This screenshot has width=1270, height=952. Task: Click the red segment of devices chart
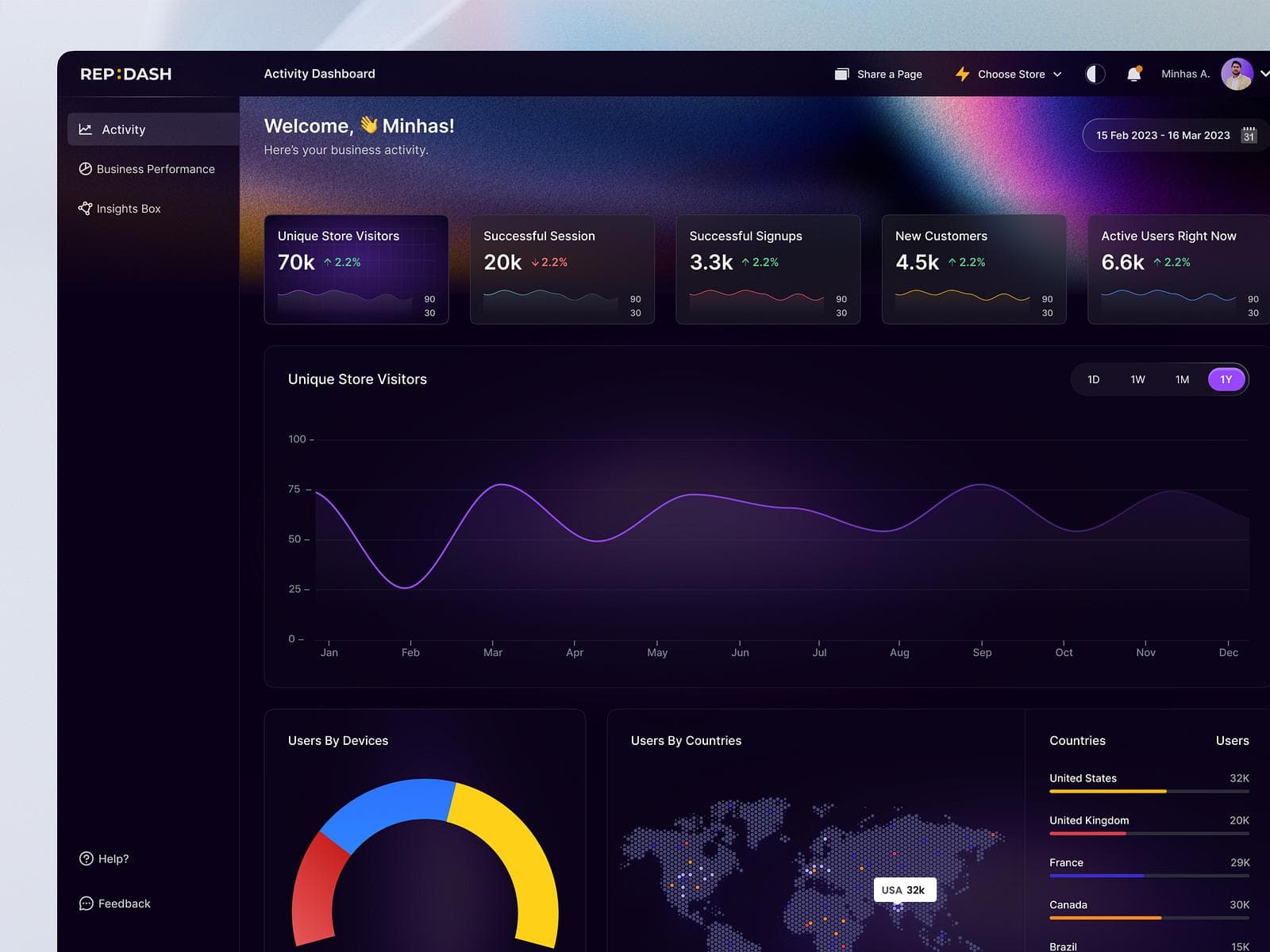316,889
